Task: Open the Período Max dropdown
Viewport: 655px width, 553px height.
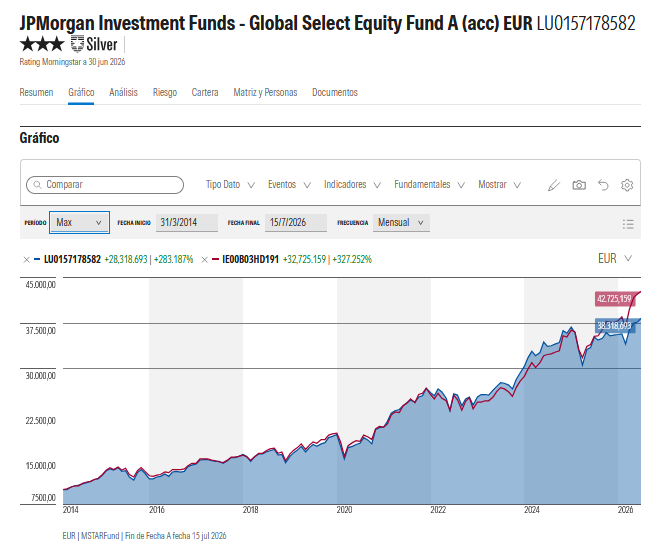Action: coord(79,222)
